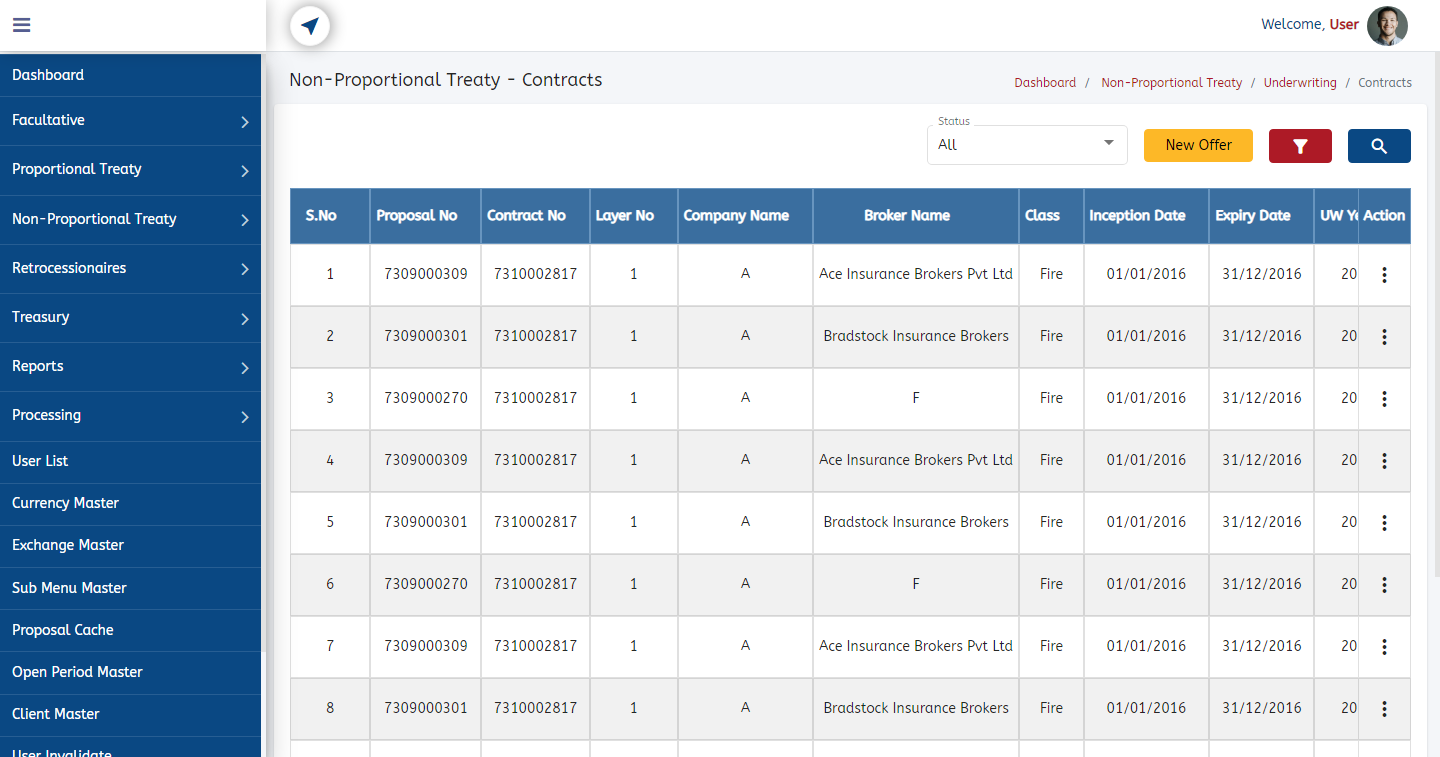
Task: Expand the Non-Proportional Treaty sidebar chevron
Action: 245,220
